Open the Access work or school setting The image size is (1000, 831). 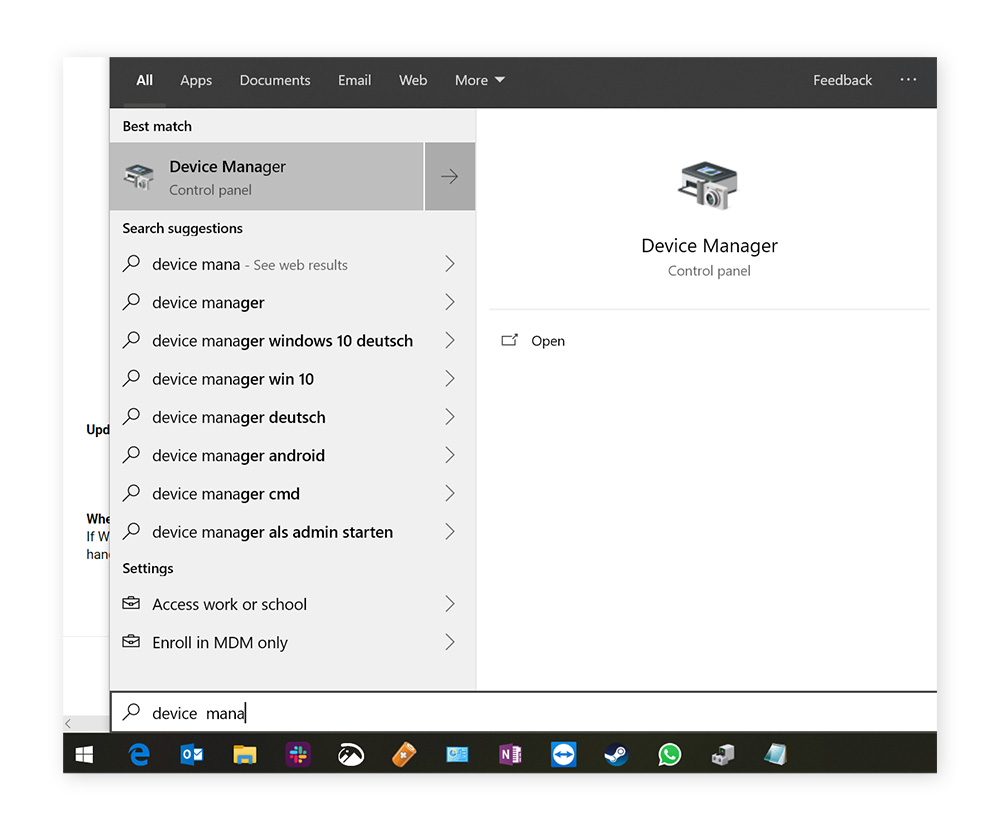tap(293, 604)
